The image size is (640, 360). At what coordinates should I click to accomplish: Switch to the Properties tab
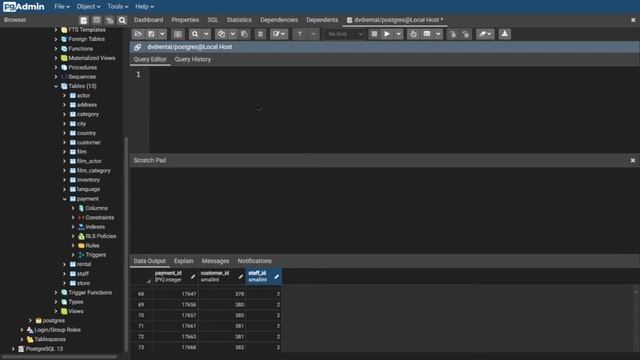[x=185, y=20]
